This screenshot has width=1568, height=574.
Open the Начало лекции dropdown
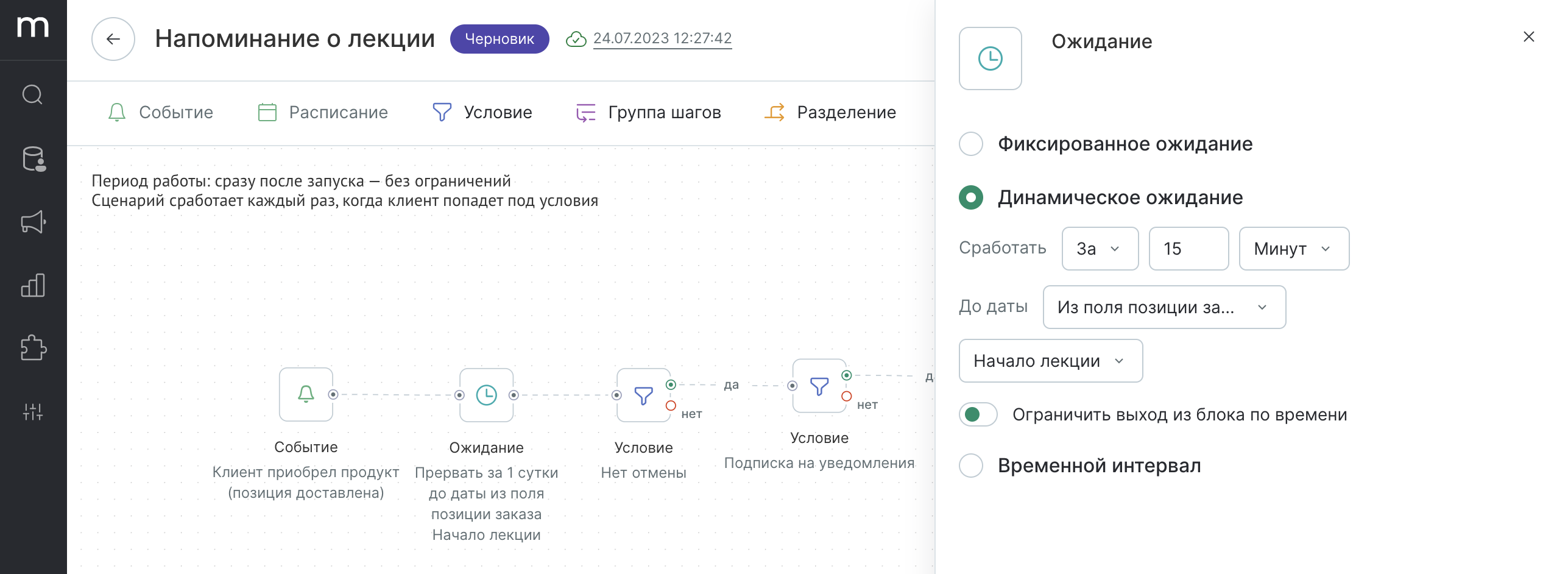coord(1051,361)
